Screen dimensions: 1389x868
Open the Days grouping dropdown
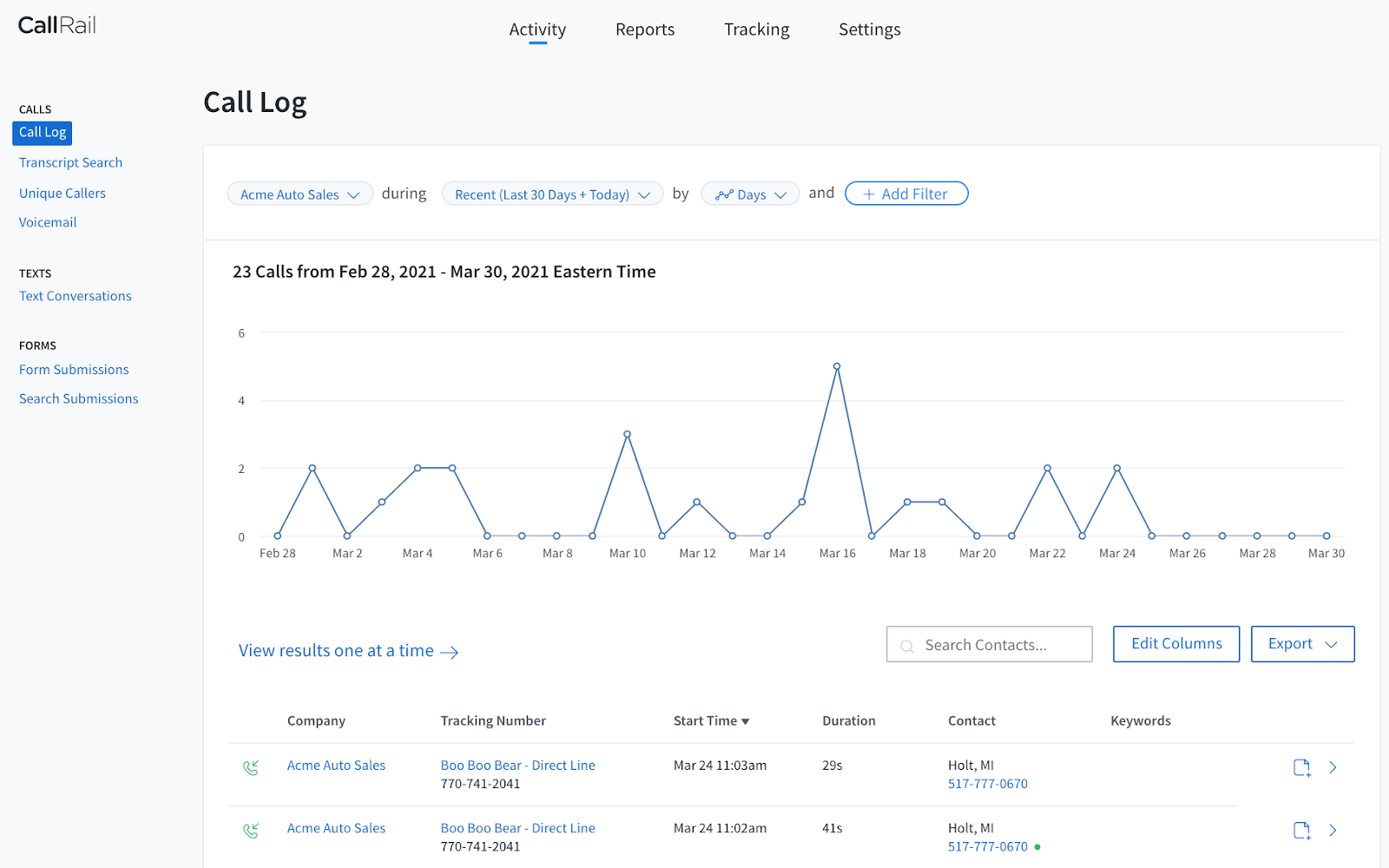click(x=750, y=194)
